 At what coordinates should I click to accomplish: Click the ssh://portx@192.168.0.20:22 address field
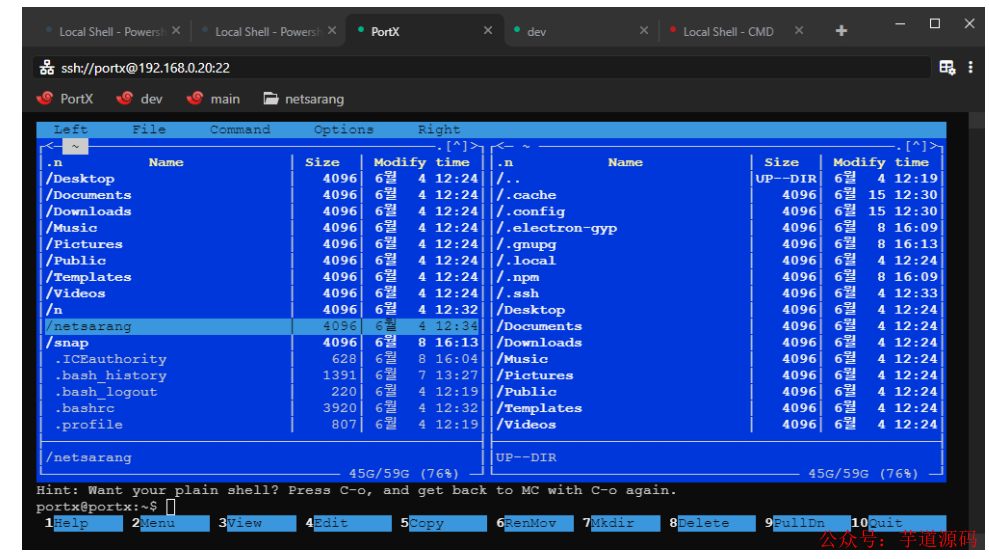click(x=482, y=68)
